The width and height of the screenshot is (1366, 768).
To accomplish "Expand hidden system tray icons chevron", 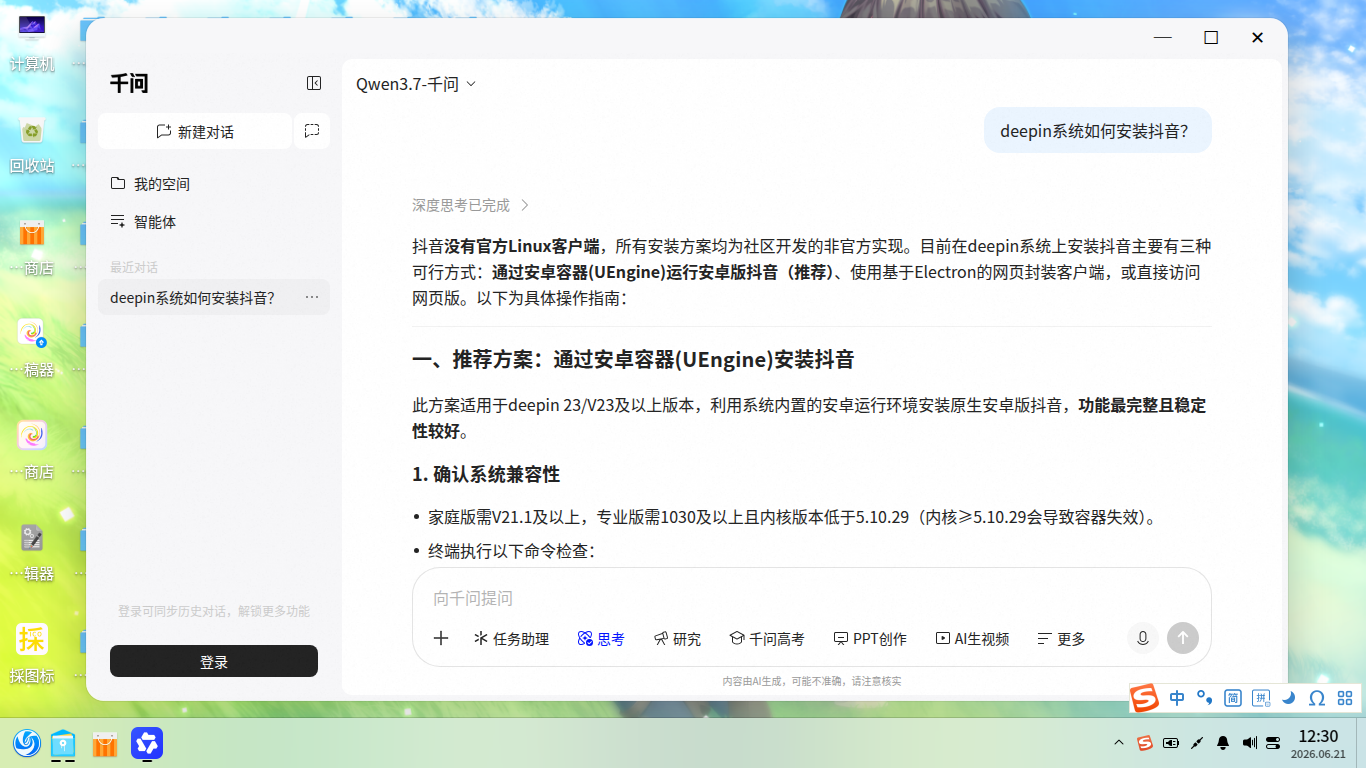I will 1119,743.
